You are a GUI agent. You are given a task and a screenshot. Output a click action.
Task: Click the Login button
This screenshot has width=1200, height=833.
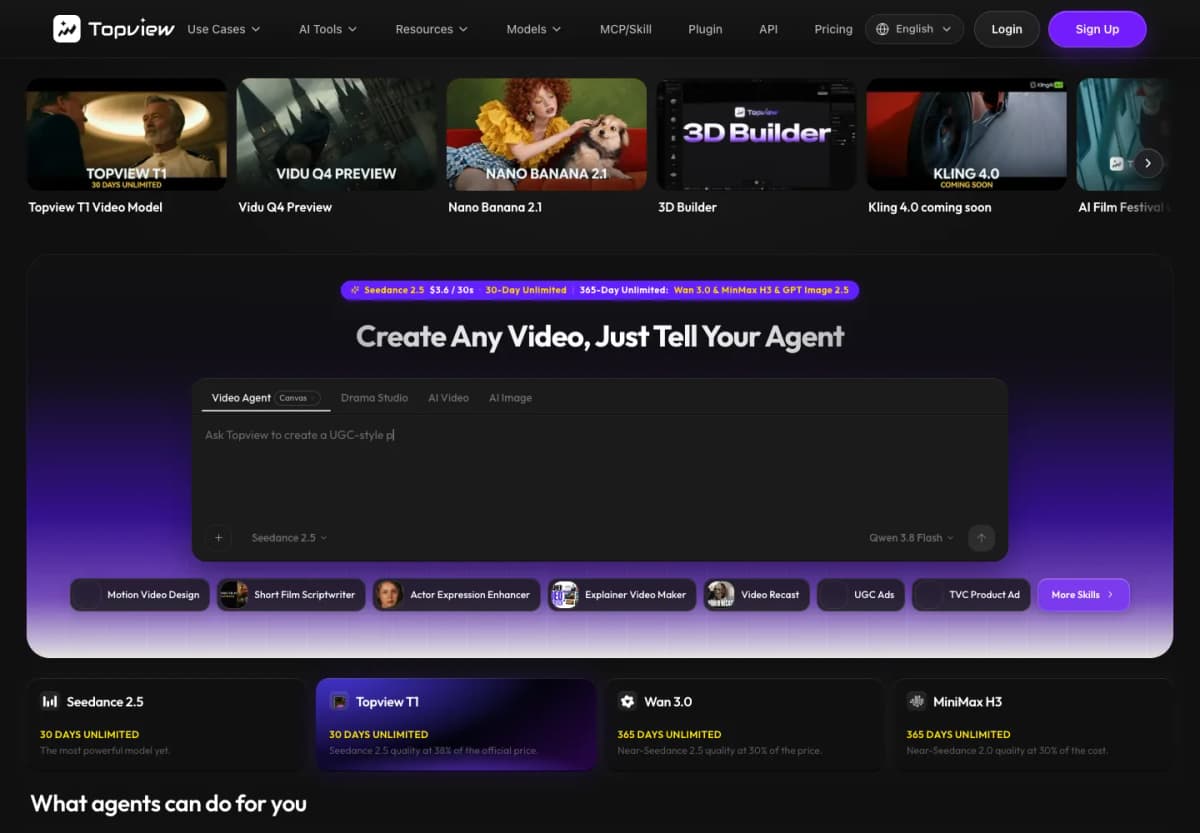[x=1006, y=29]
